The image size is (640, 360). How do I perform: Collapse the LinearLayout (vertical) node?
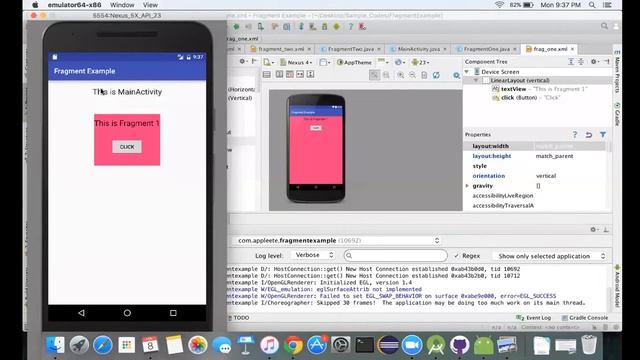[x=476, y=80]
